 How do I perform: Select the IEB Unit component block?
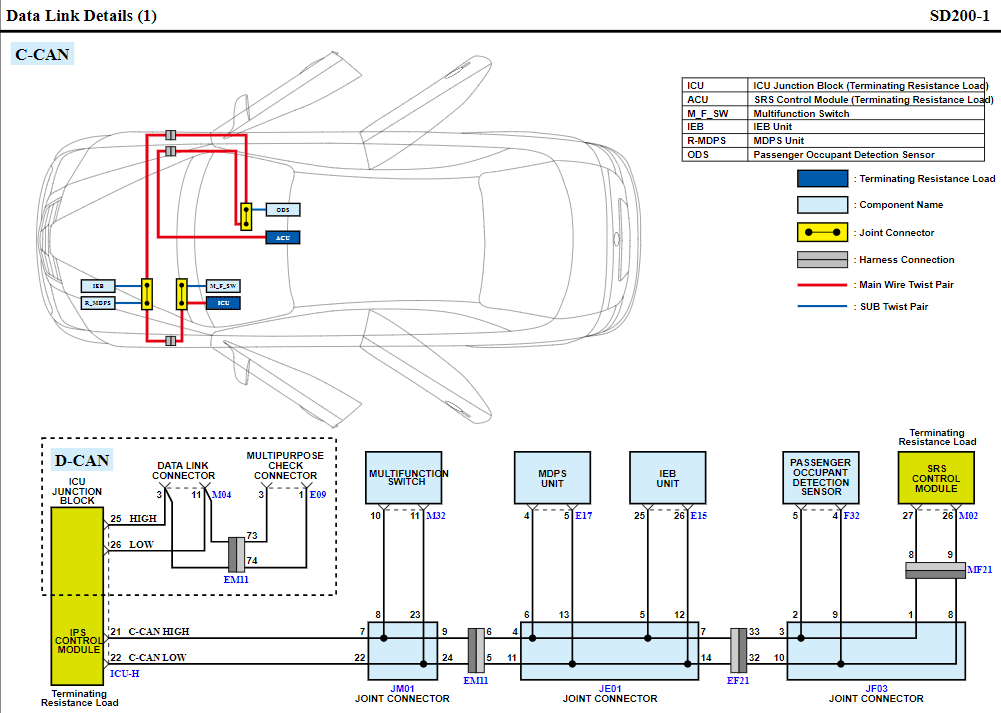(x=668, y=478)
